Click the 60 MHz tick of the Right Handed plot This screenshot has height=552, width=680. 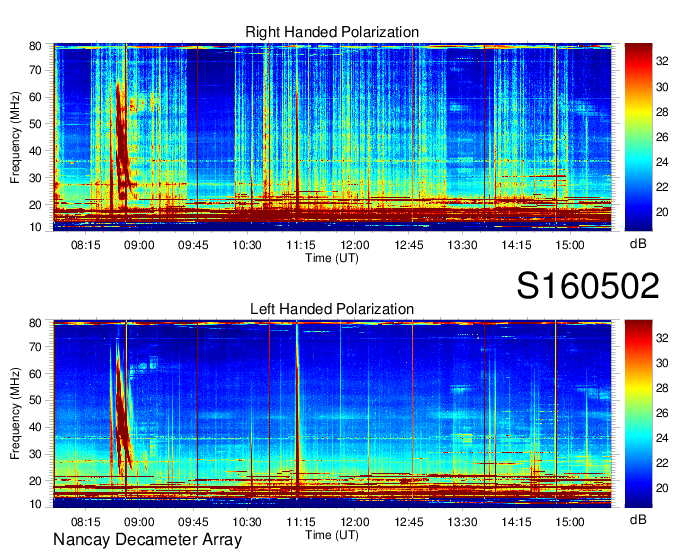[x=35, y=97]
